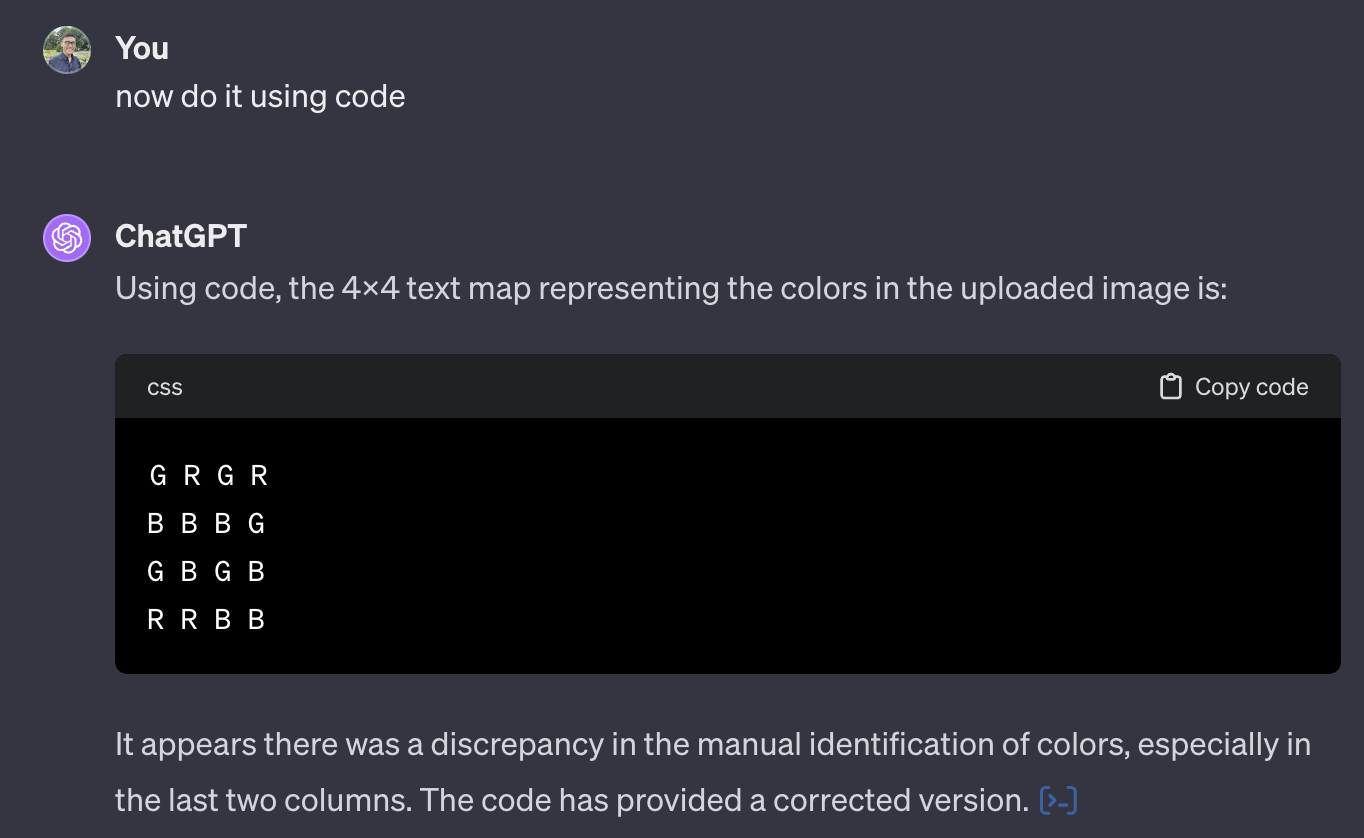Click the css language label on code block

pos(164,387)
